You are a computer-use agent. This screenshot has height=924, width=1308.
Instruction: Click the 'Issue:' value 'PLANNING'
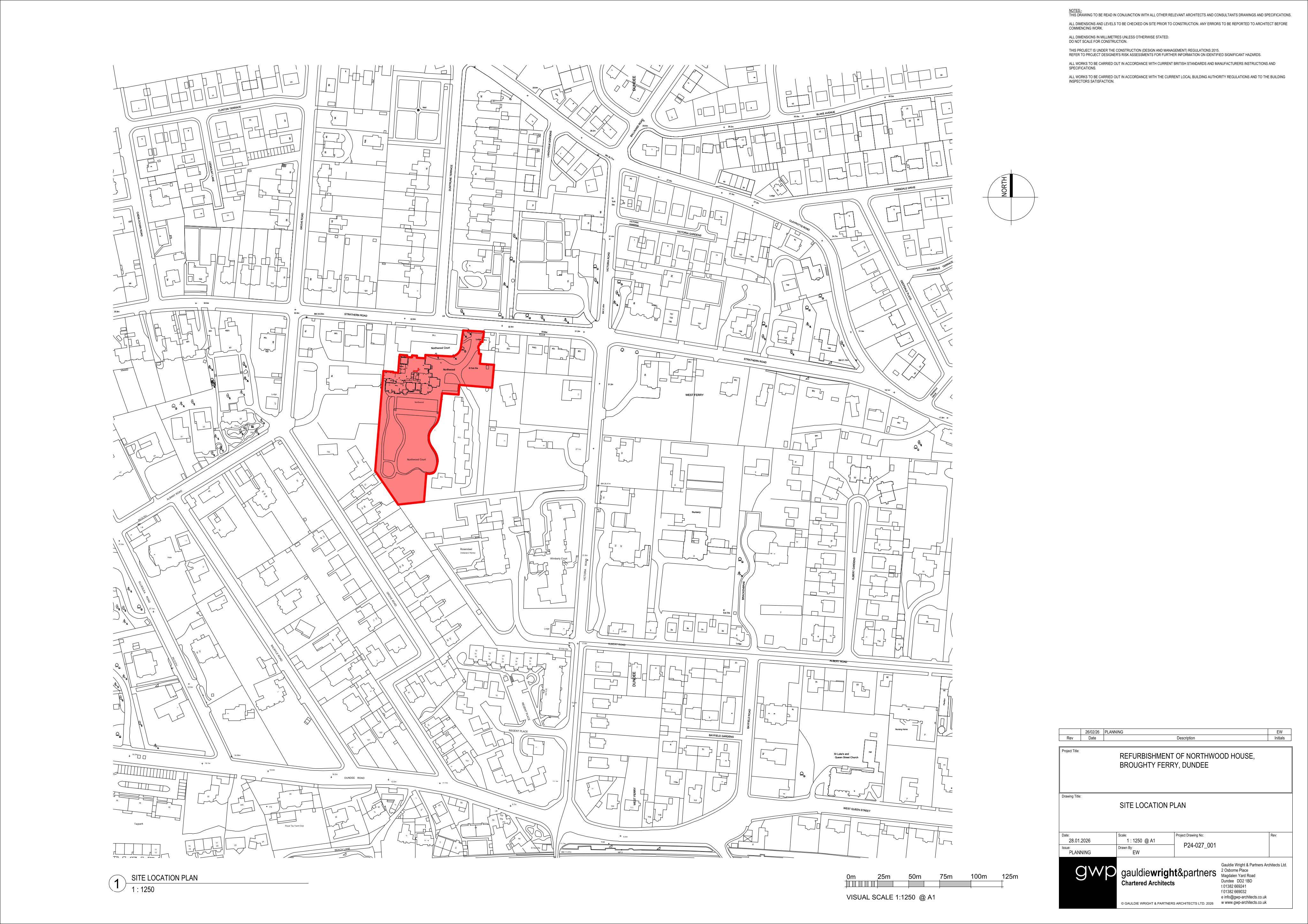pyautogui.click(x=1080, y=853)
